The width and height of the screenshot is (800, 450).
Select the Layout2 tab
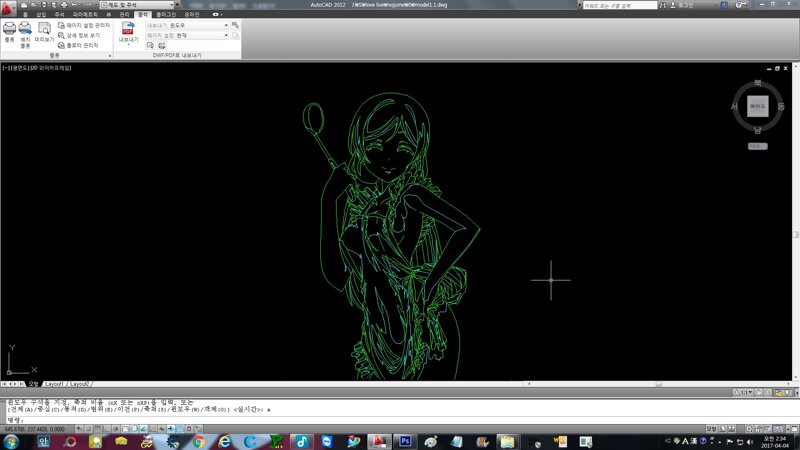tap(80, 384)
